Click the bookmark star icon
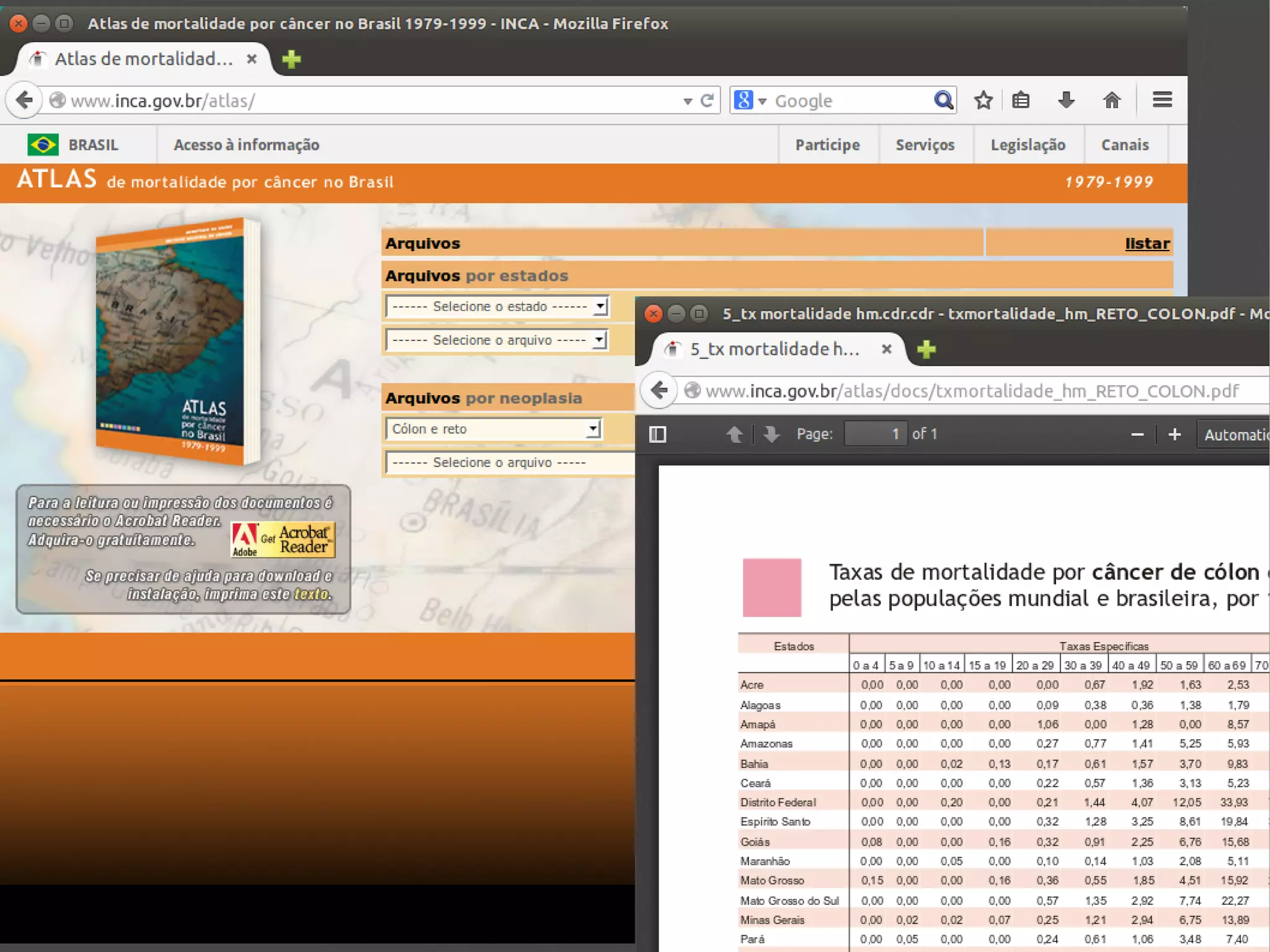The image size is (1270, 952). pyautogui.click(x=983, y=100)
